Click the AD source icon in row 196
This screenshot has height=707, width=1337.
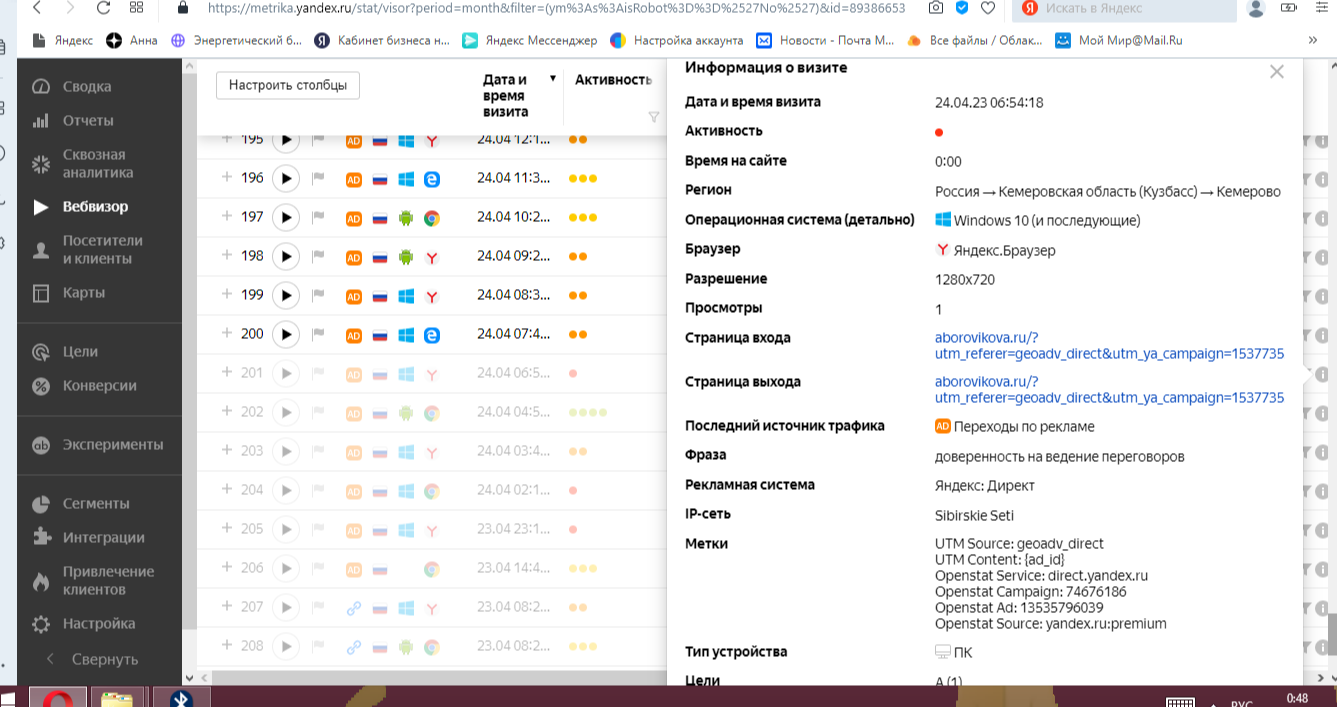click(x=353, y=179)
